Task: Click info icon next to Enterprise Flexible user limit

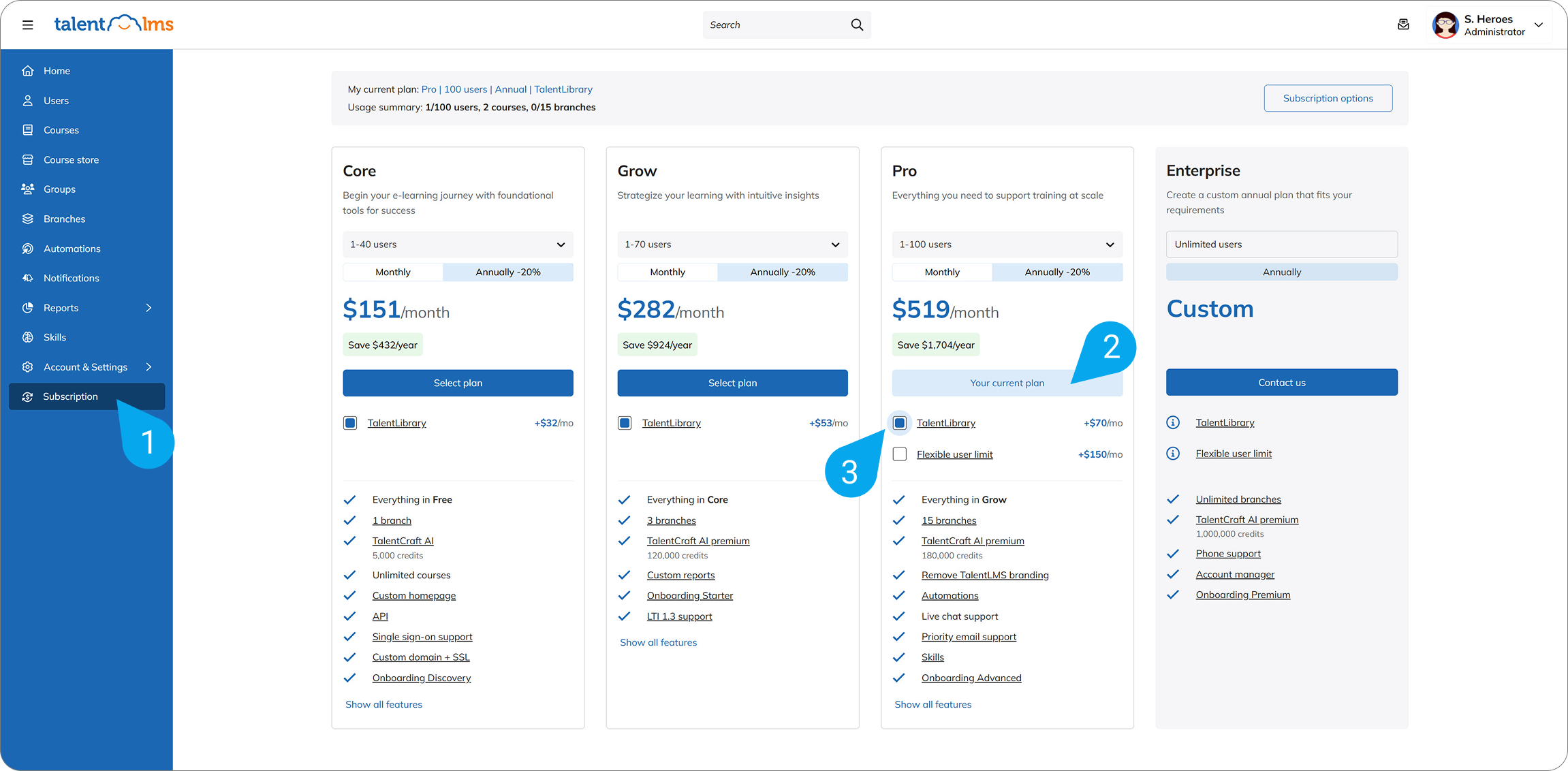Action: tap(1173, 454)
